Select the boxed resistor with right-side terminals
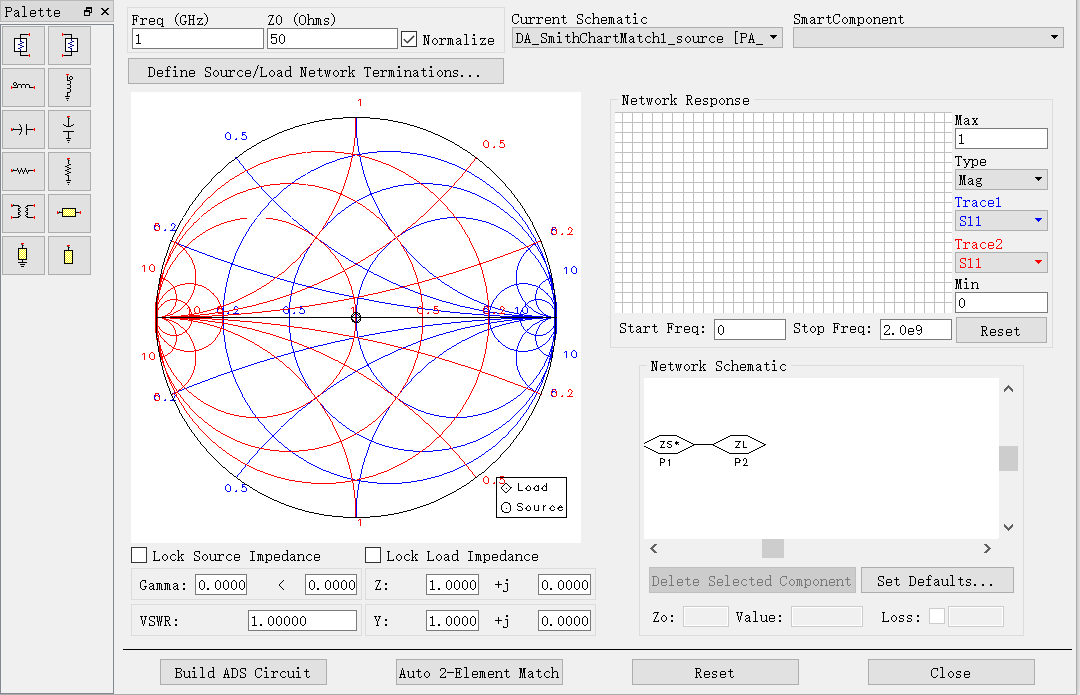 click(x=23, y=45)
